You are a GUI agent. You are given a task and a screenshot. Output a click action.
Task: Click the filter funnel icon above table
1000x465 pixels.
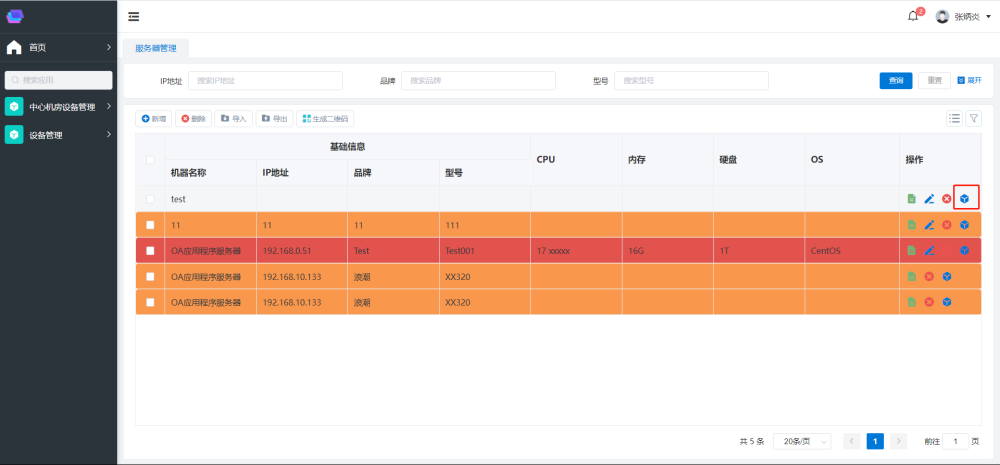coord(973,118)
